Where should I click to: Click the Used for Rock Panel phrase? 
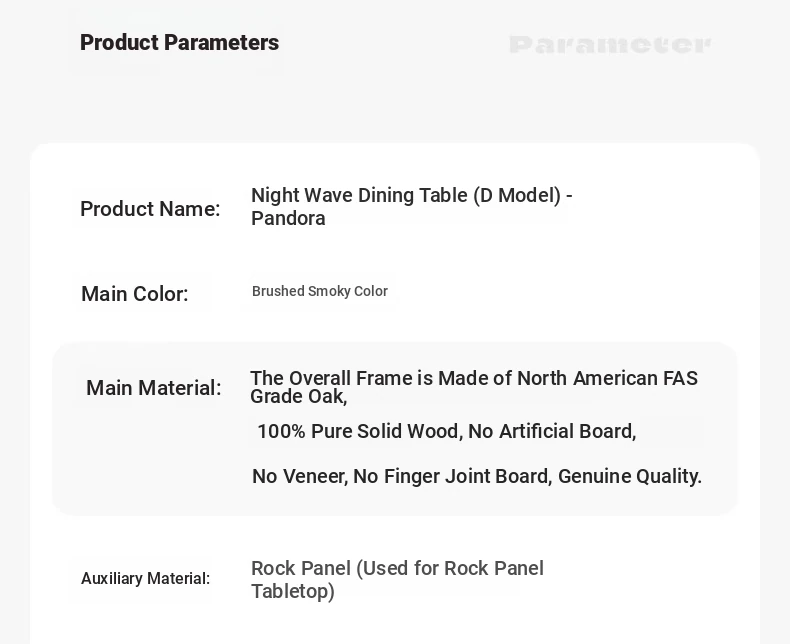pyautogui.click(x=450, y=568)
